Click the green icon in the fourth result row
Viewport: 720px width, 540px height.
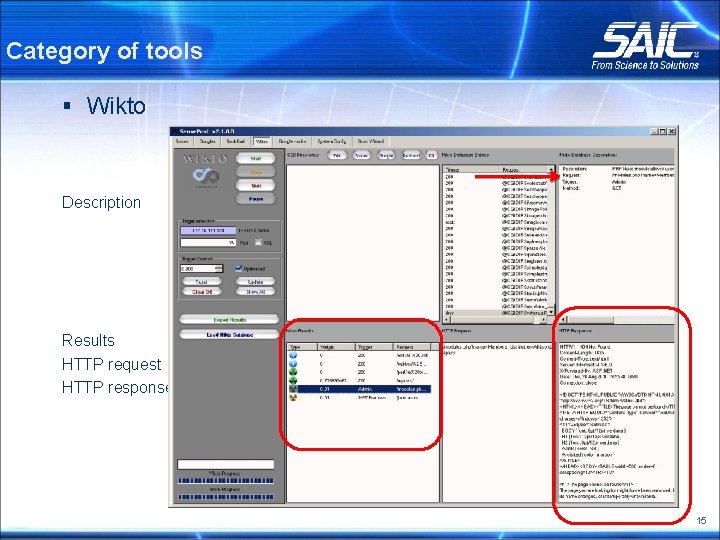coord(293,380)
